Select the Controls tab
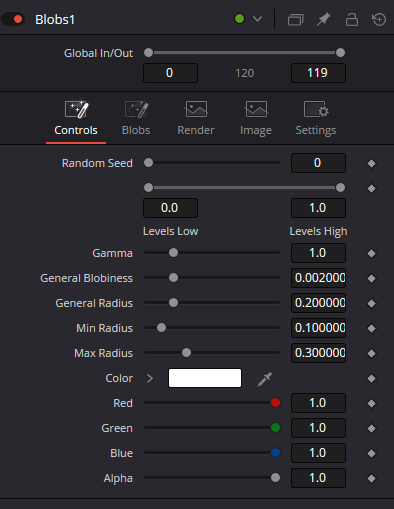 pos(76,119)
